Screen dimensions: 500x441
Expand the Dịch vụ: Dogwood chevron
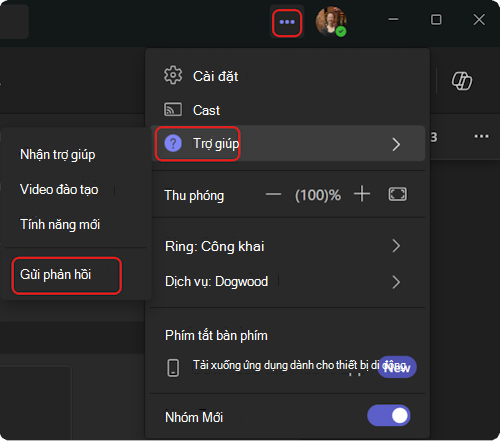396,282
